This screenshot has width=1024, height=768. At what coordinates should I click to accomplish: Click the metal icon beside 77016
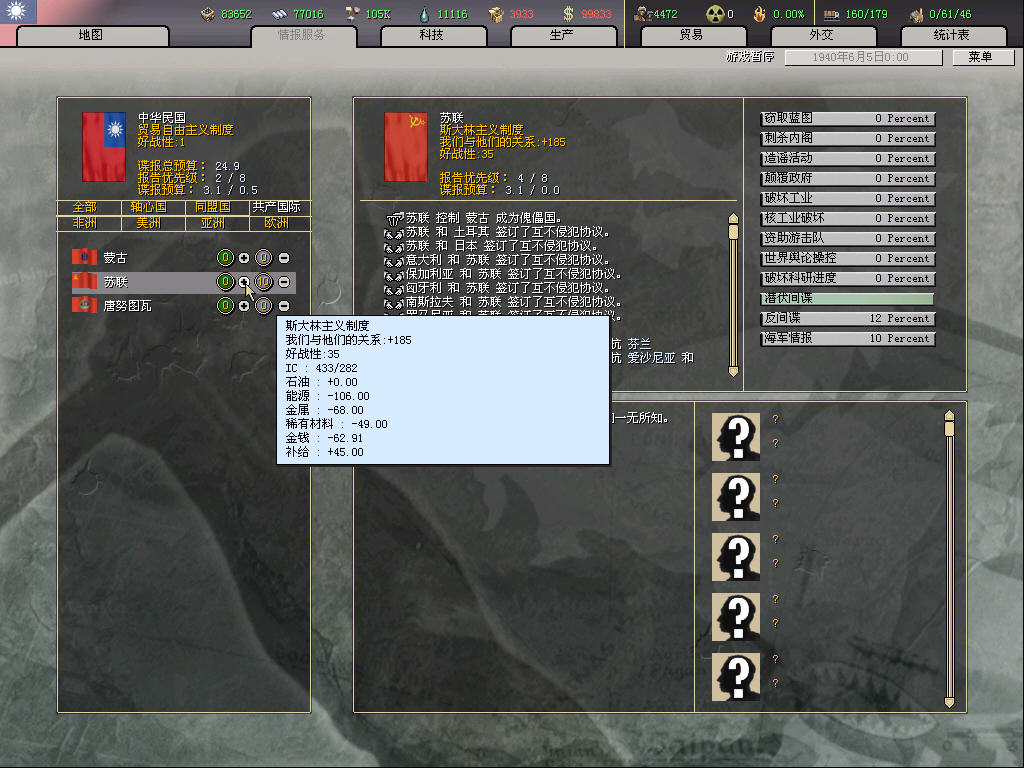[280, 14]
